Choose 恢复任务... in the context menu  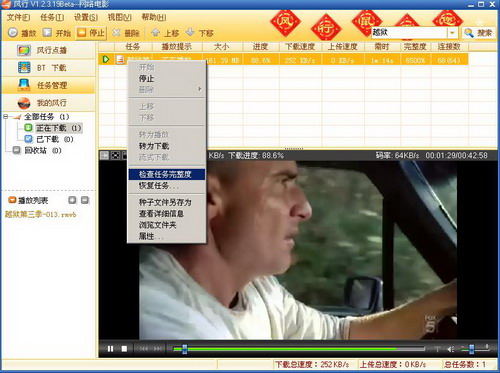167,185
